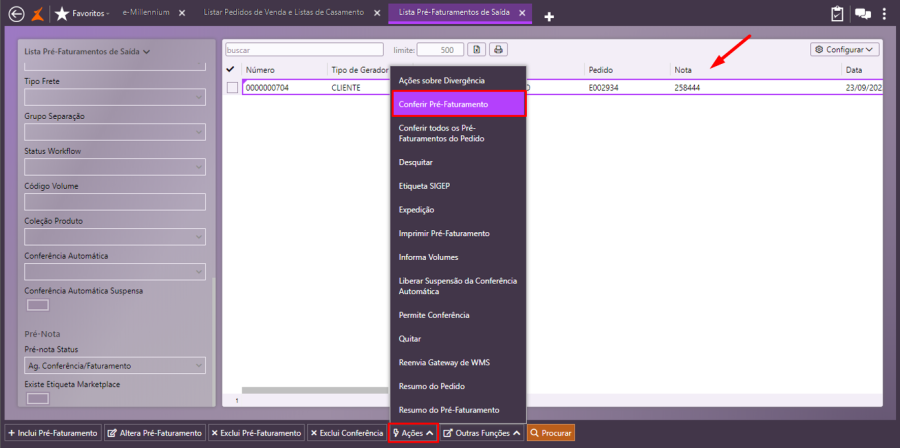Click the orange Procurar button
This screenshot has width=900, height=448.
(x=550, y=433)
